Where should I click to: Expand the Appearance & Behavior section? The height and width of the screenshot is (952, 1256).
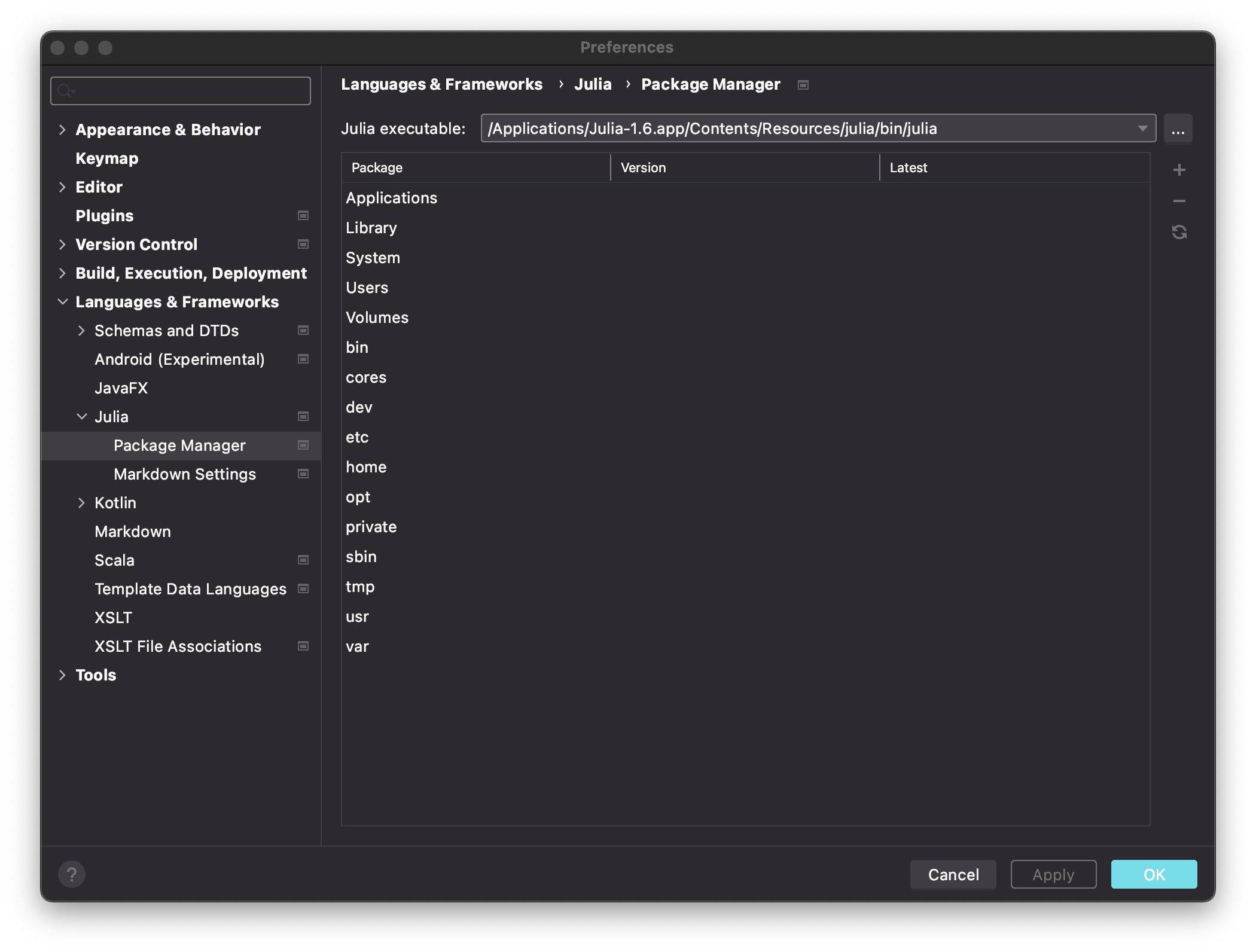[x=63, y=129]
